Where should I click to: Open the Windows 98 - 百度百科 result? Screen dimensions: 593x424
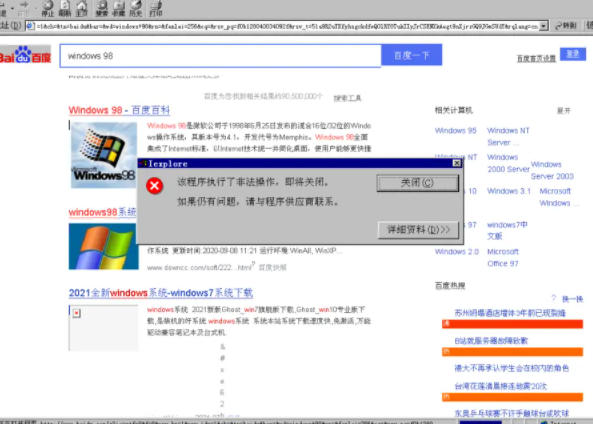coord(119,110)
